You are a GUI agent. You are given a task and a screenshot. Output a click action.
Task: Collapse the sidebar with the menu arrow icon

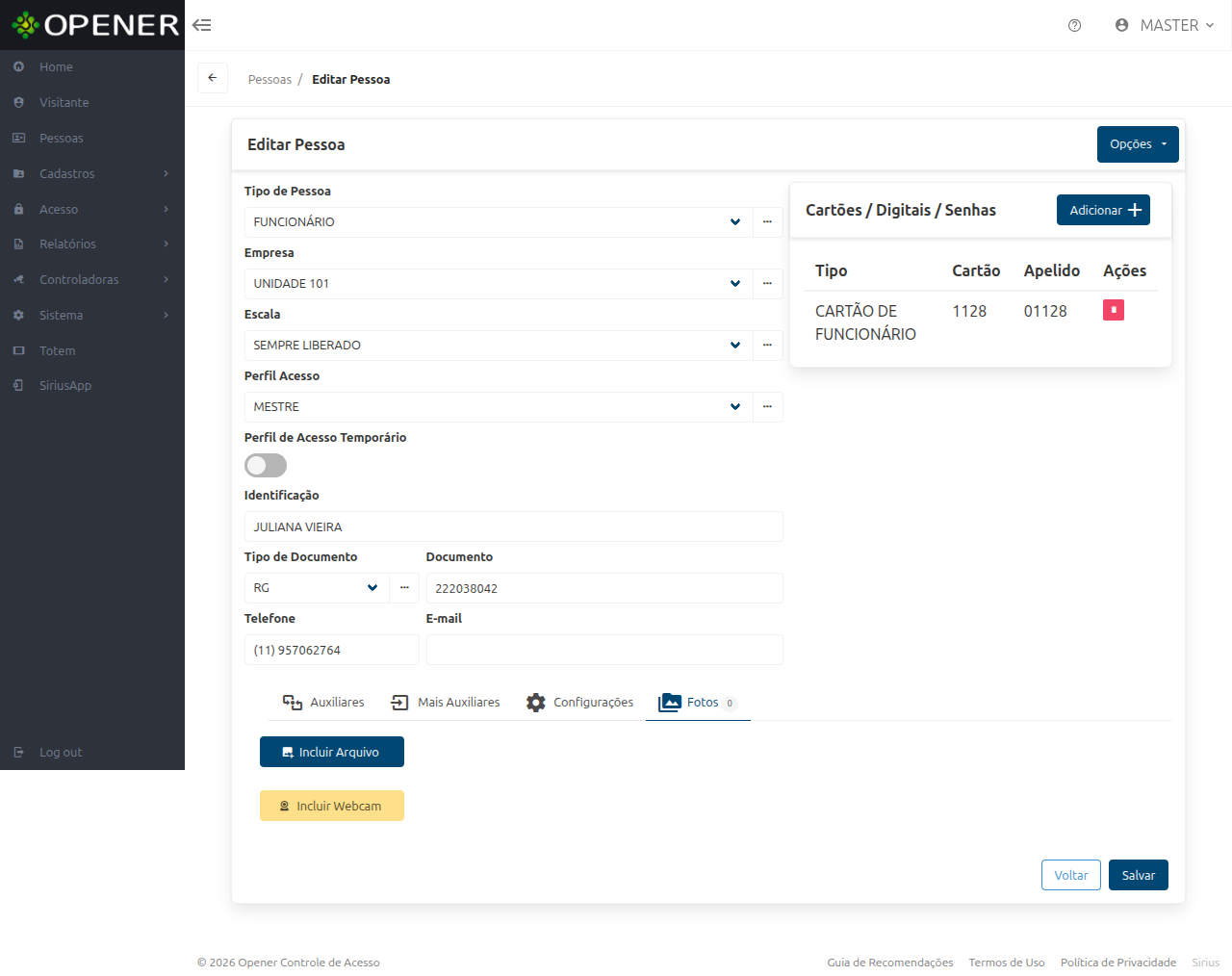pos(201,25)
